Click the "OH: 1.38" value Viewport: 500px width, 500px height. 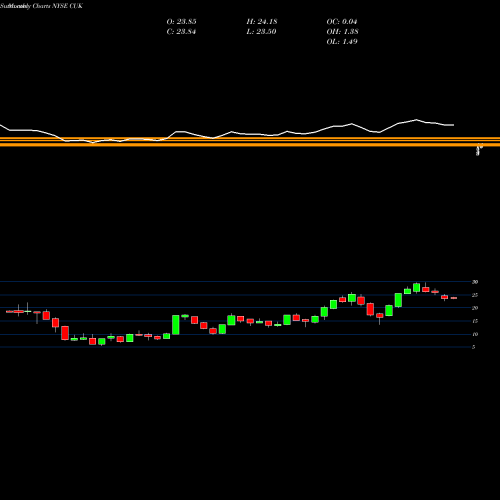(x=342, y=32)
